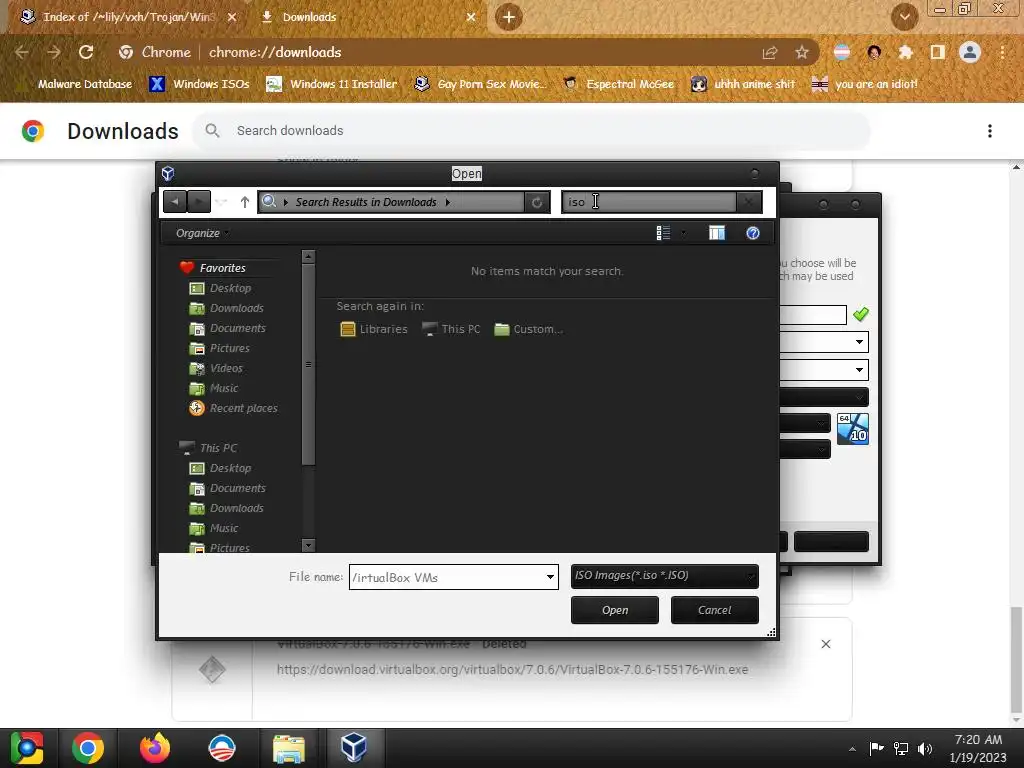The width and height of the screenshot is (1024, 768).
Task: Search again in Libraries
Action: point(374,329)
